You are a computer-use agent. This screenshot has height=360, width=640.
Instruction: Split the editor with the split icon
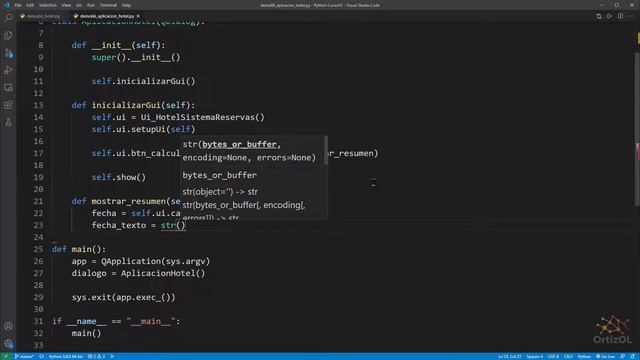[x=620, y=16]
